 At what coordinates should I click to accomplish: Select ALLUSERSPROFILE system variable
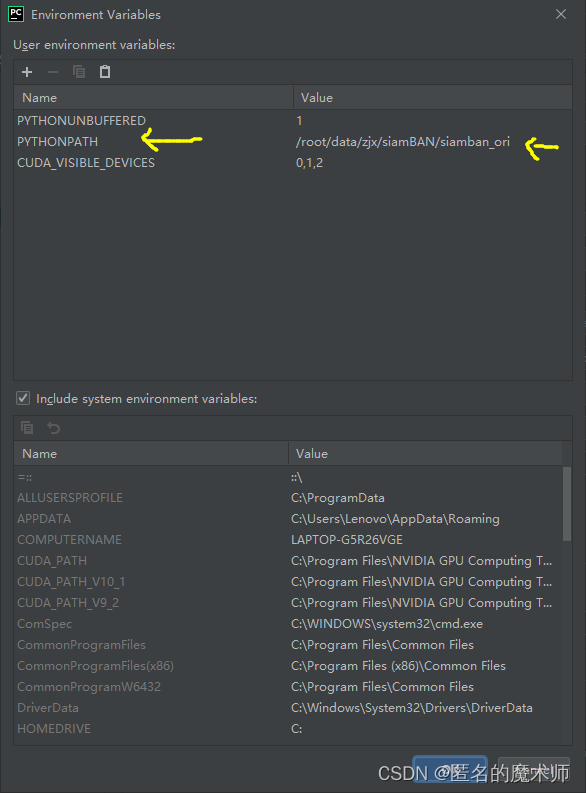tap(70, 498)
